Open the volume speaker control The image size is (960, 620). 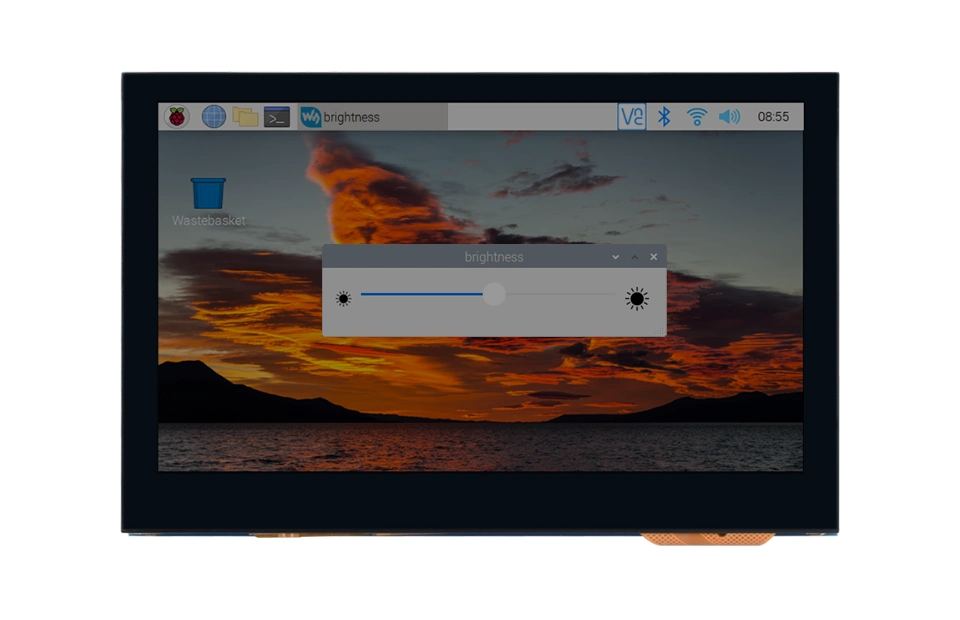point(730,117)
